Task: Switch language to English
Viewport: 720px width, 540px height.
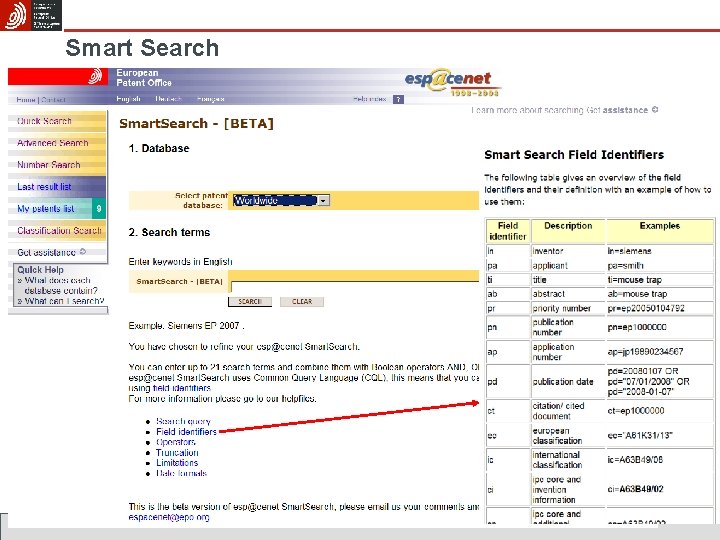Action: point(128,99)
